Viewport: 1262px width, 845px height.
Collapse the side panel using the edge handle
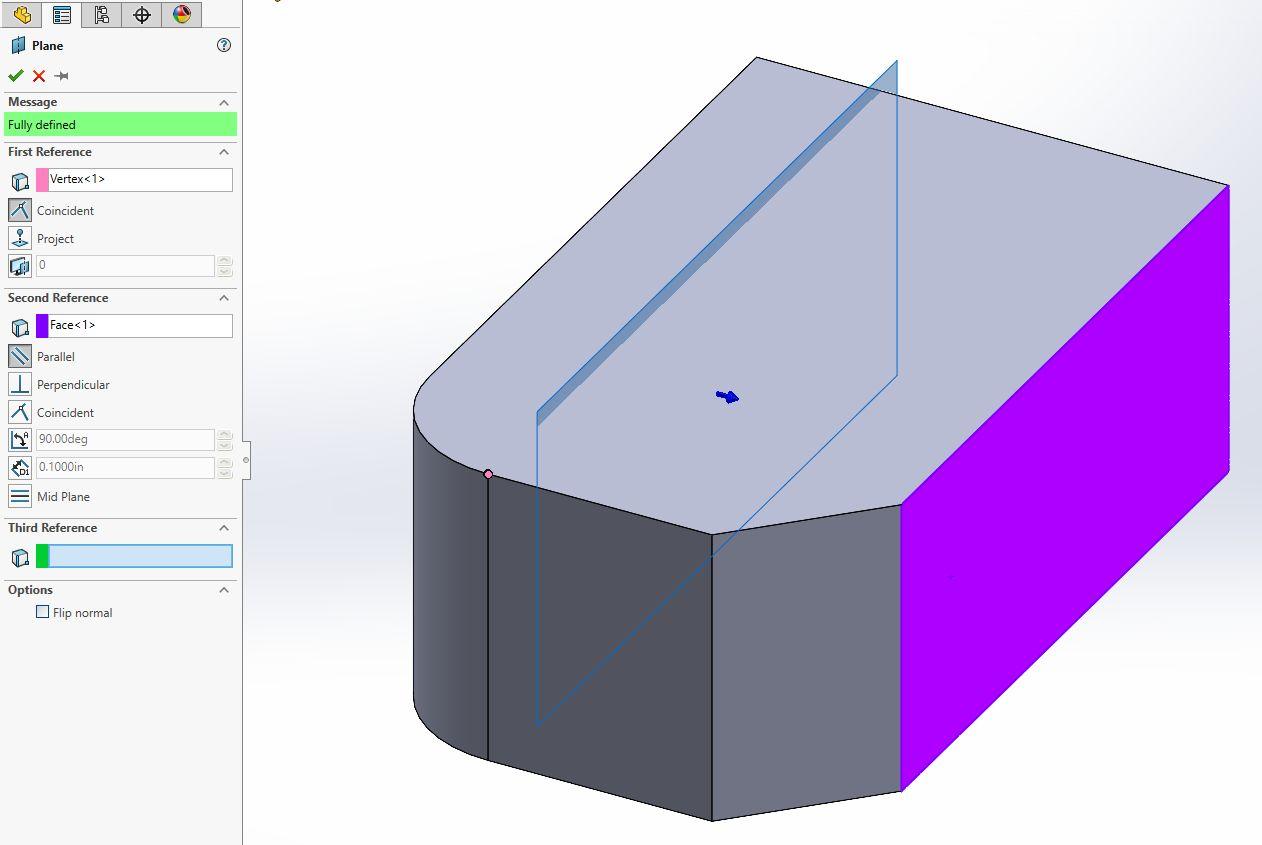coord(246,460)
